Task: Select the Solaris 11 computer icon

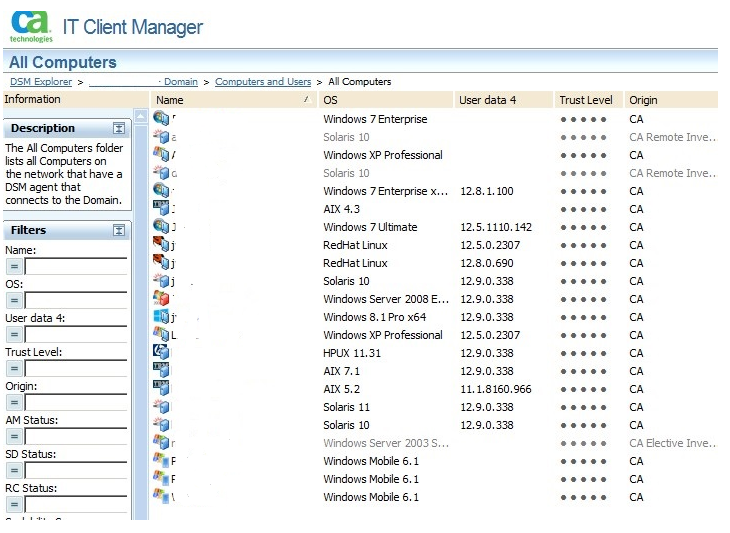Action: pos(161,407)
